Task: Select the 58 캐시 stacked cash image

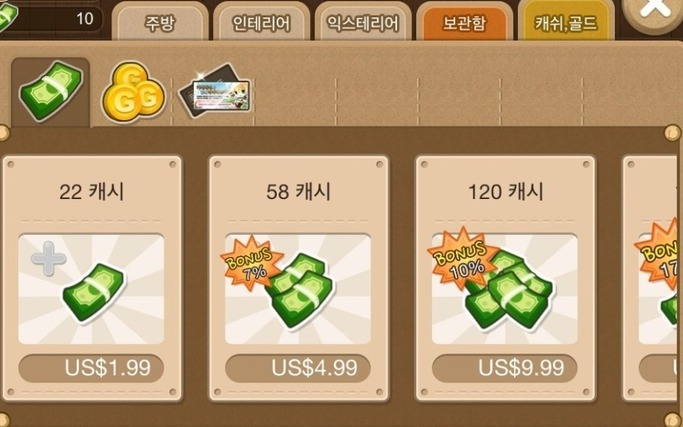Action: coord(300,291)
